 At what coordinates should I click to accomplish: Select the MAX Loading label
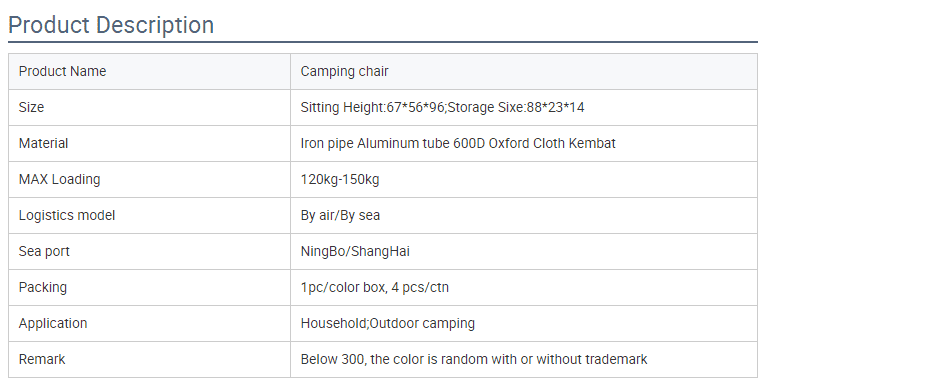(x=59, y=179)
